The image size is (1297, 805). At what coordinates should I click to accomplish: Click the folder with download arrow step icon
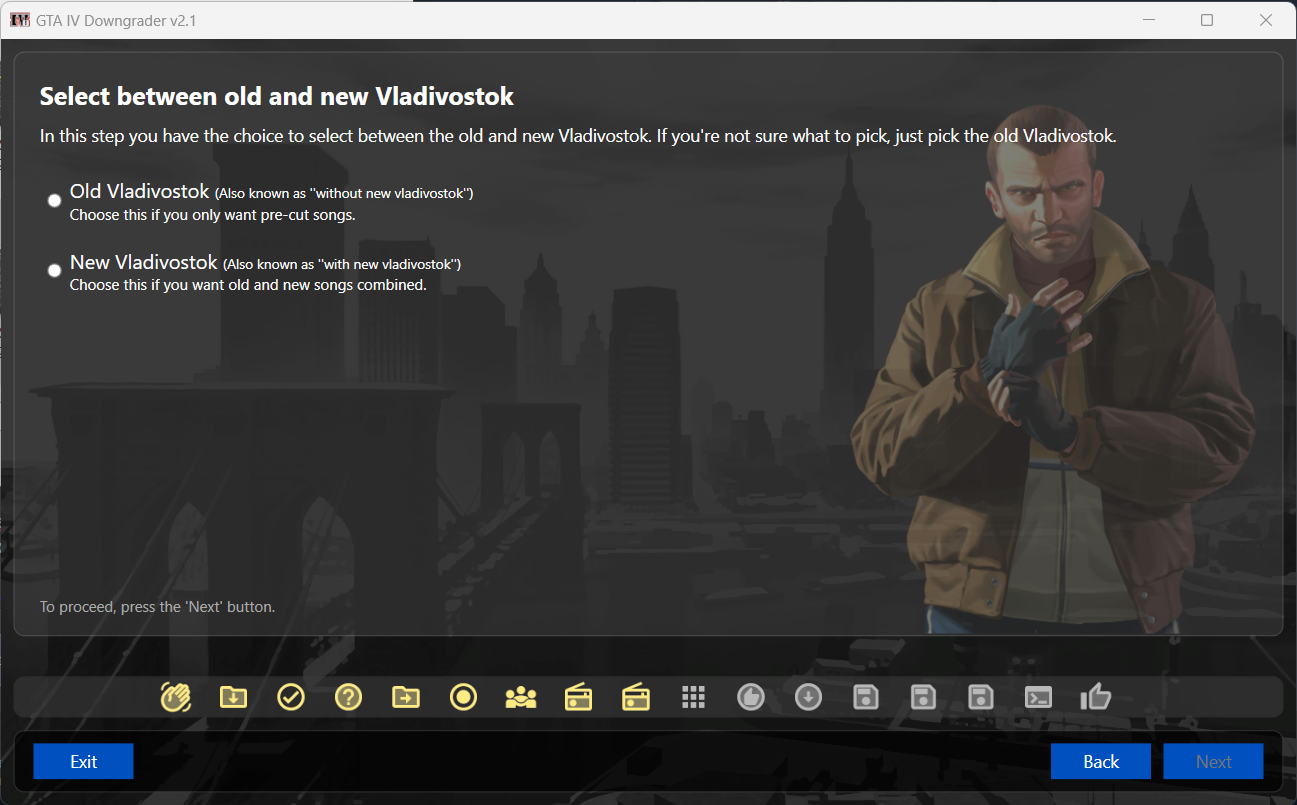[233, 697]
